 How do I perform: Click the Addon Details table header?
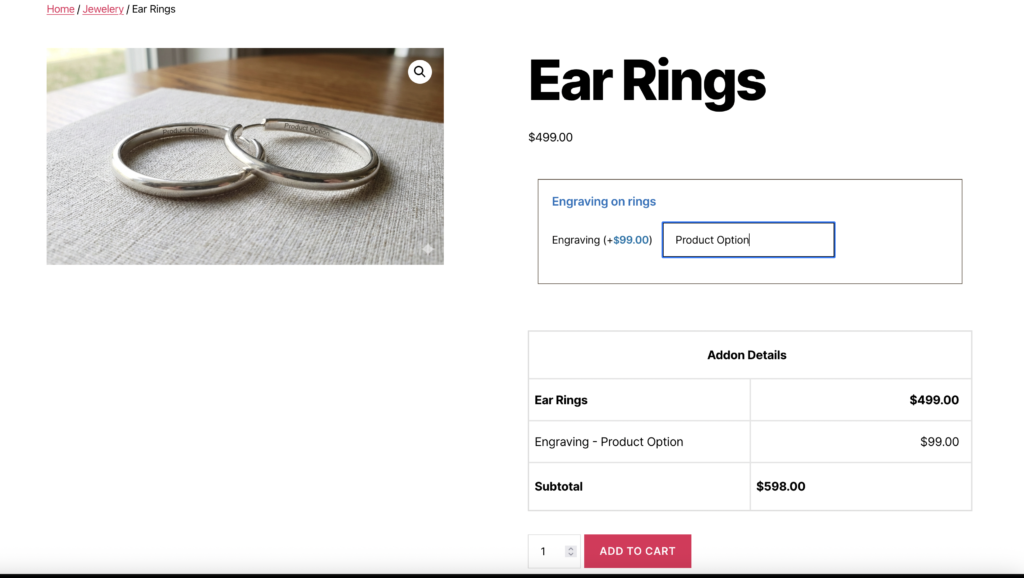click(747, 355)
